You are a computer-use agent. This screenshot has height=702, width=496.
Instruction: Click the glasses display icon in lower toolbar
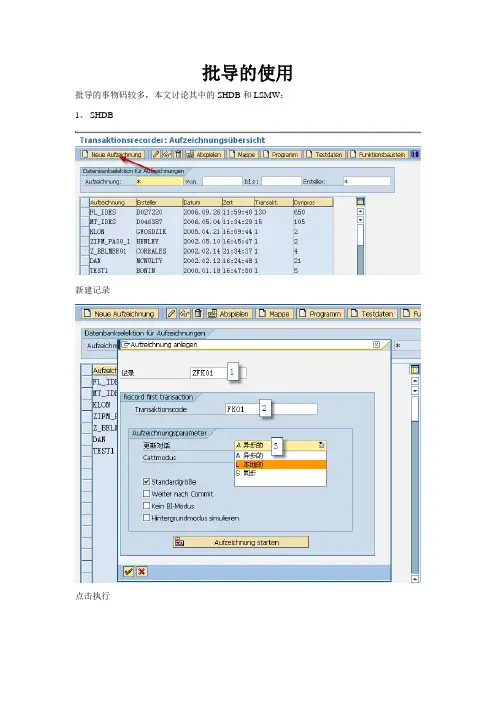pyautogui.click(x=185, y=314)
